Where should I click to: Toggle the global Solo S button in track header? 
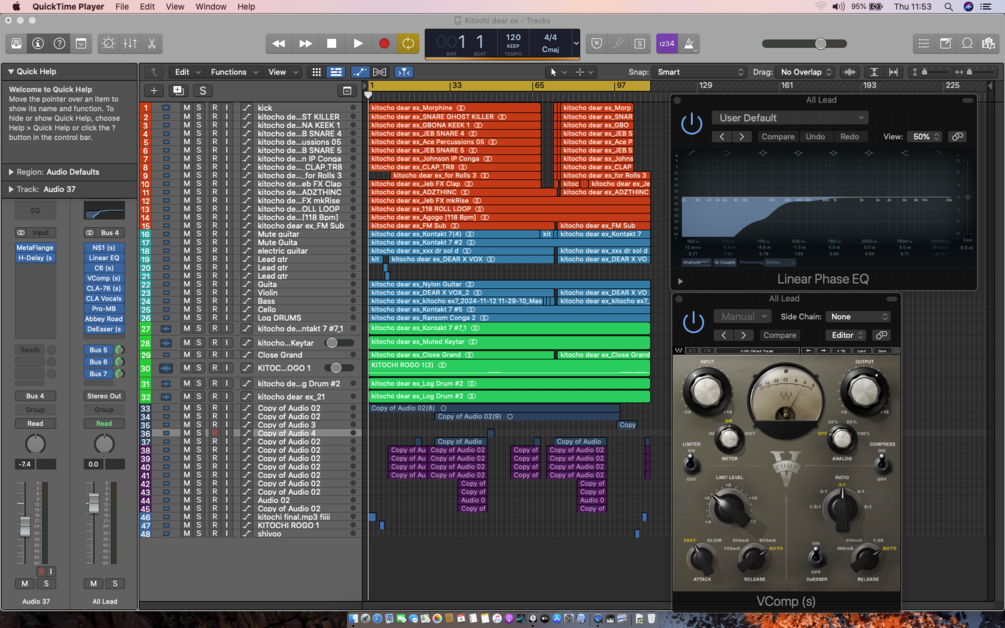click(x=203, y=90)
